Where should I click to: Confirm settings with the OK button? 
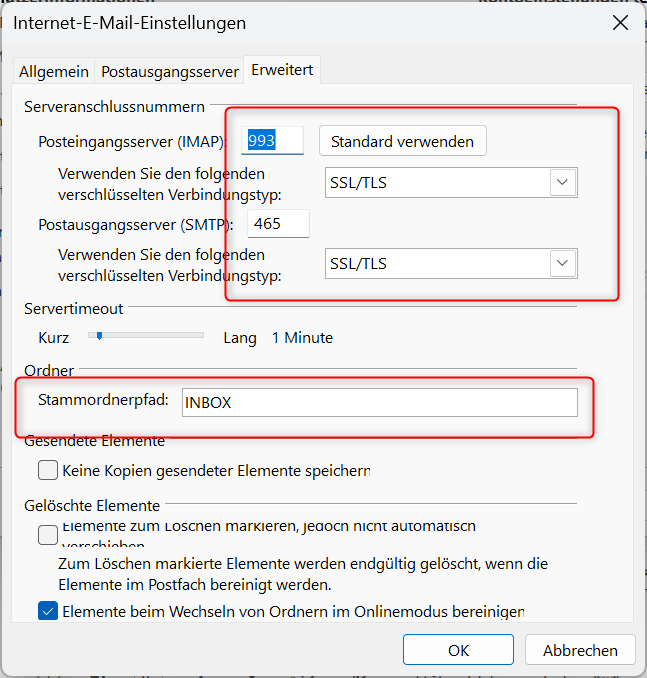pyautogui.click(x=458, y=650)
